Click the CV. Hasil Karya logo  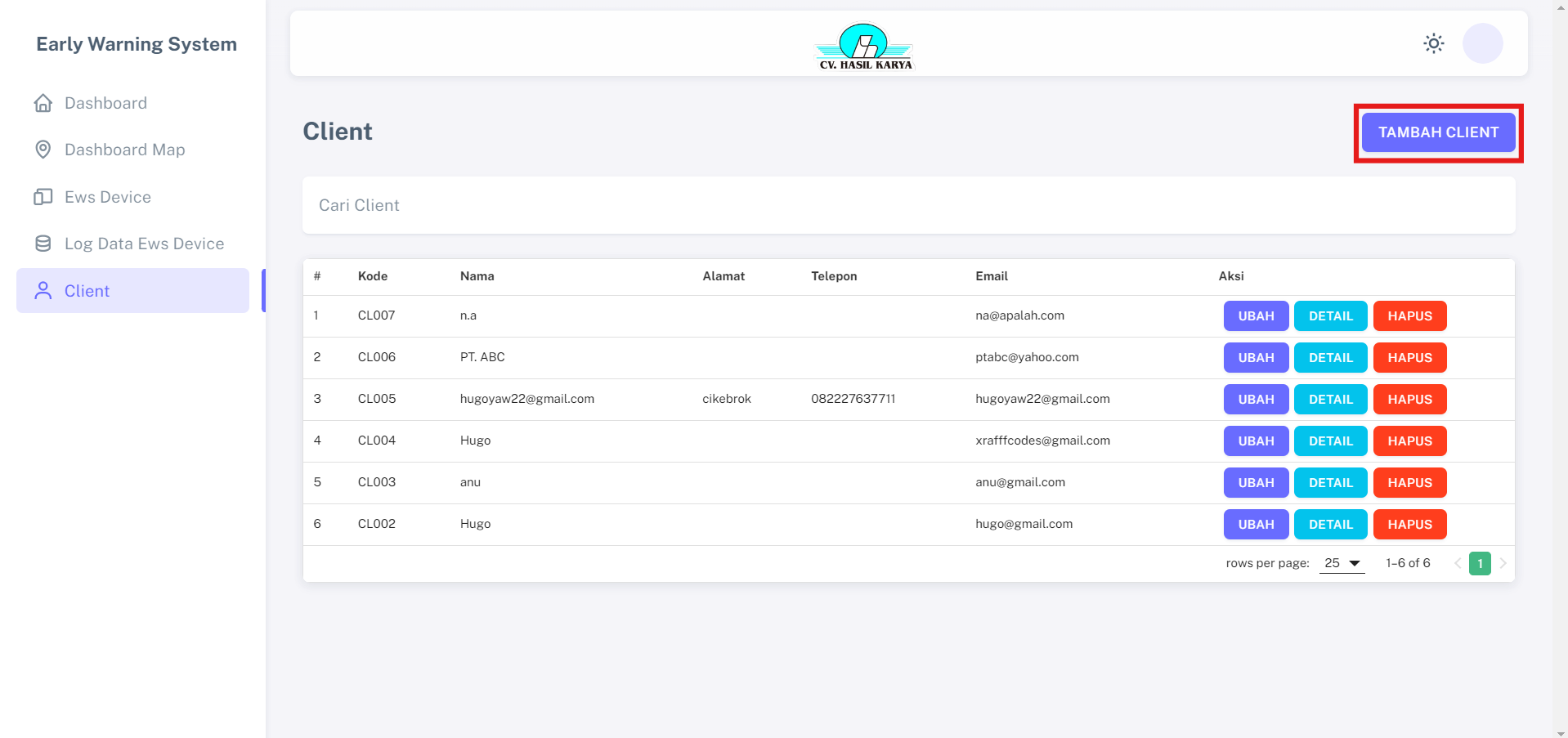point(865,46)
